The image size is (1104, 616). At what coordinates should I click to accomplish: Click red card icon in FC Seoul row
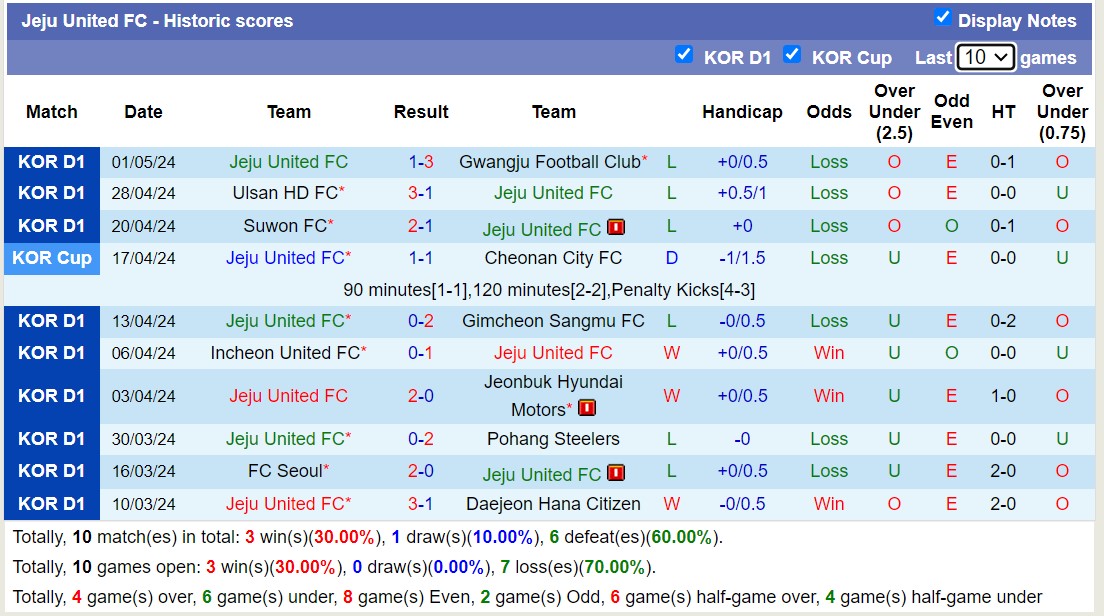pyautogui.click(x=616, y=474)
